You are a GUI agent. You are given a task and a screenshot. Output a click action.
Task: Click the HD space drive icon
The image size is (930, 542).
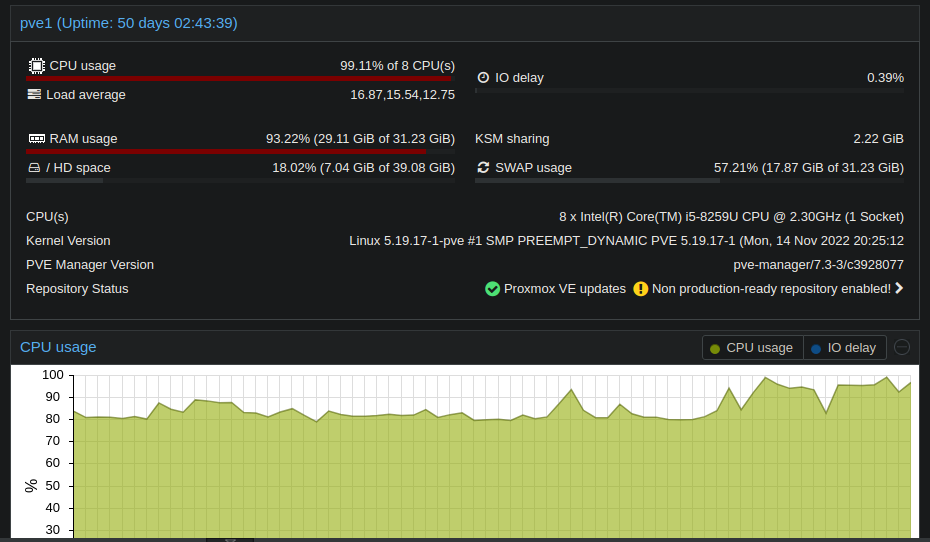(34, 168)
